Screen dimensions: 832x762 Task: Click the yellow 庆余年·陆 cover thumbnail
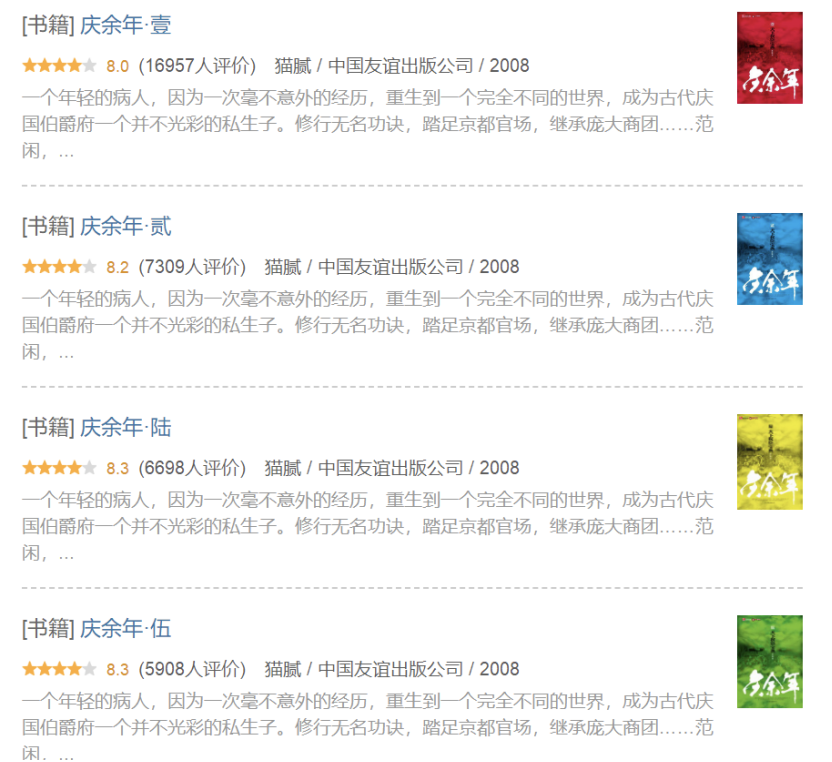tap(769, 461)
